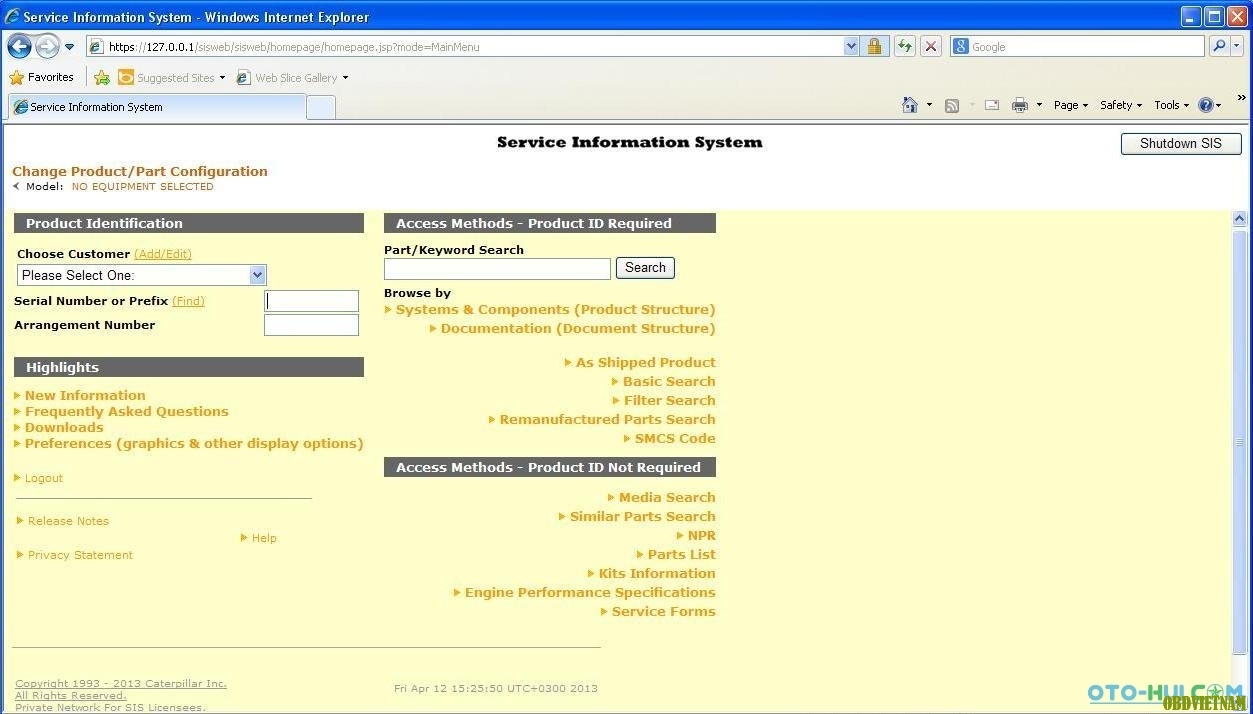This screenshot has height=714, width=1253.
Task: Open Suggested Sites link
Action: pos(171,77)
